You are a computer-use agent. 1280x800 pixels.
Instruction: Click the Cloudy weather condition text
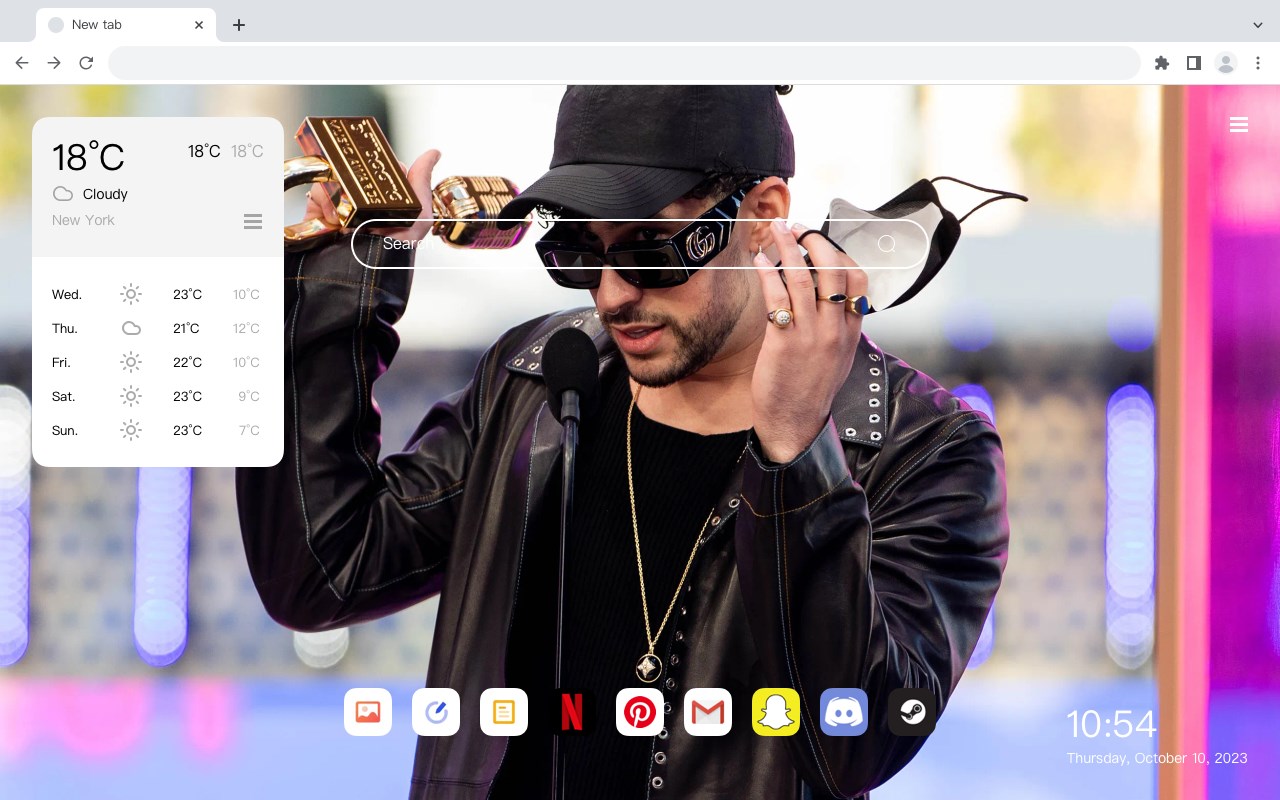(105, 194)
